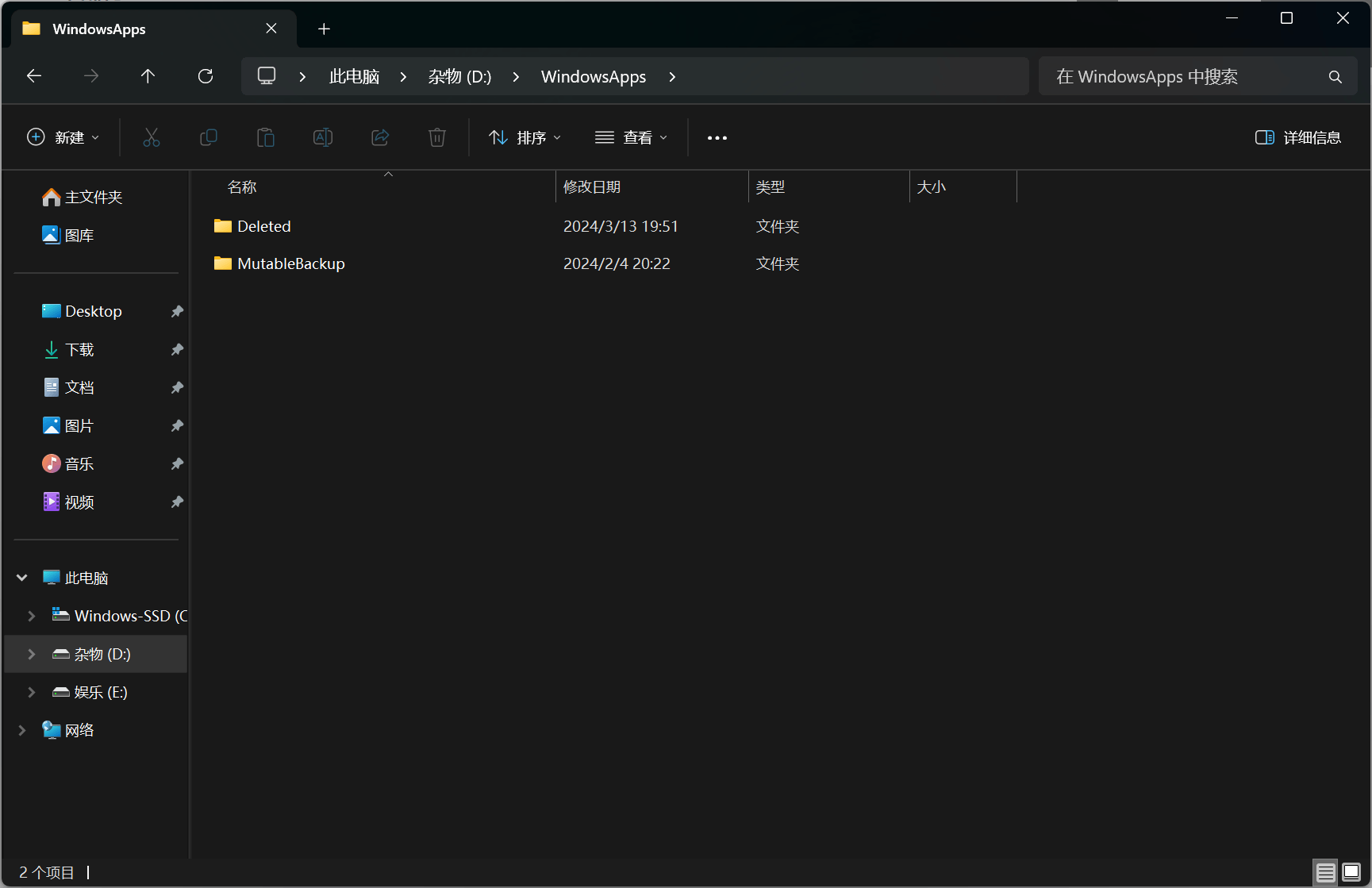This screenshot has height=888, width=1372.
Task: Switch to large thumbnails view in status bar
Action: tap(1351, 873)
